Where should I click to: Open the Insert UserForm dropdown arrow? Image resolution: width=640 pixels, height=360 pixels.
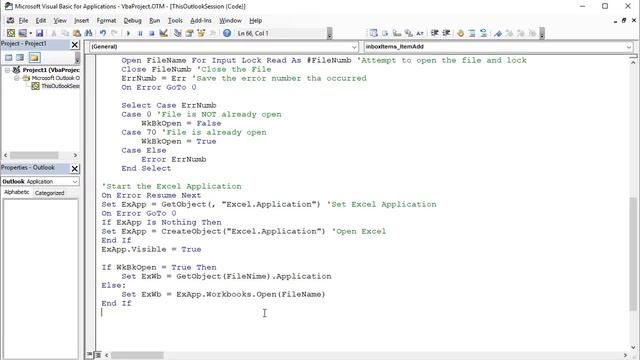[31, 33]
